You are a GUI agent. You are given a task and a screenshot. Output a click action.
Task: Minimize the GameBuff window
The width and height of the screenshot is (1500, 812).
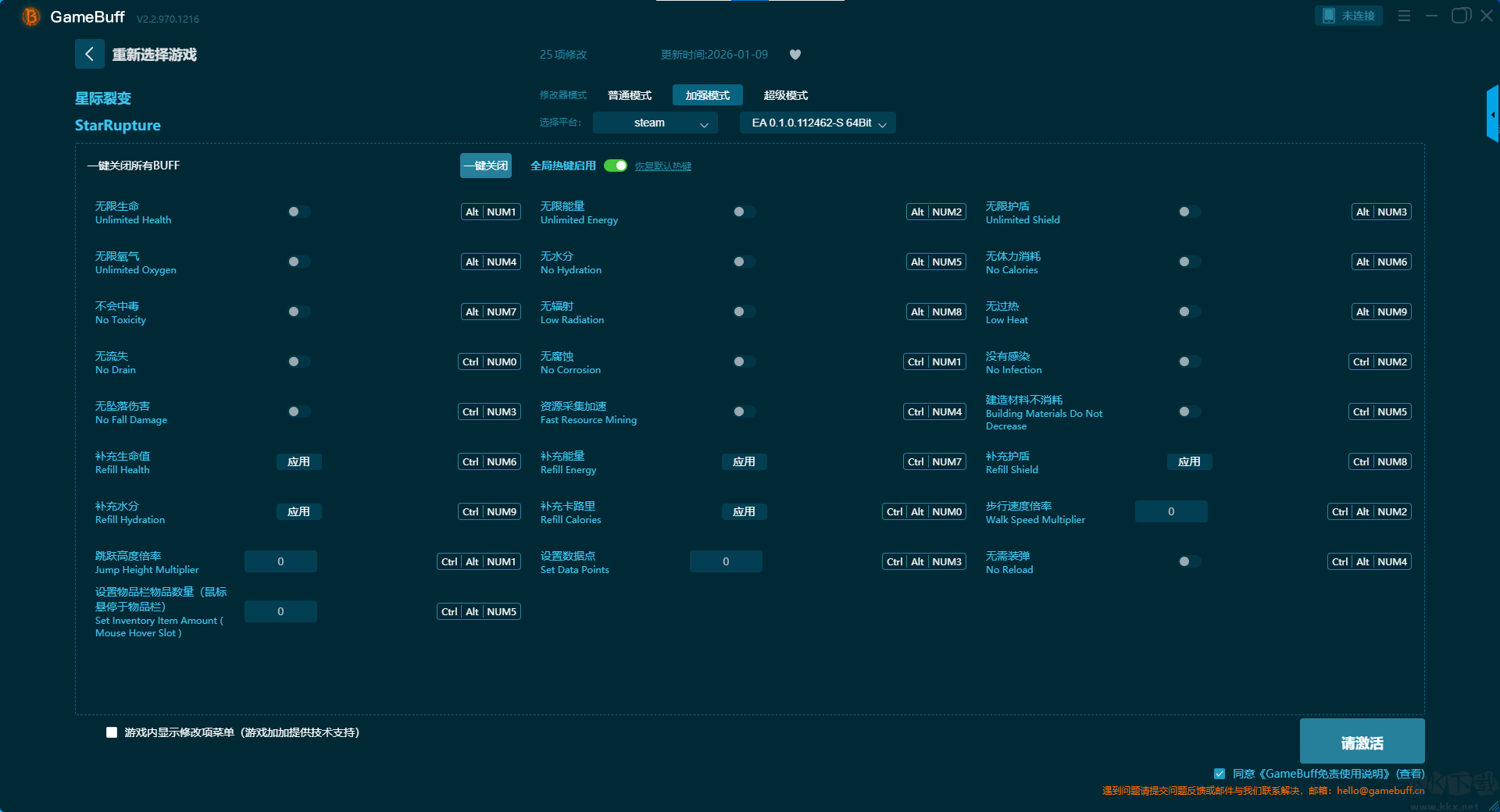(1431, 16)
